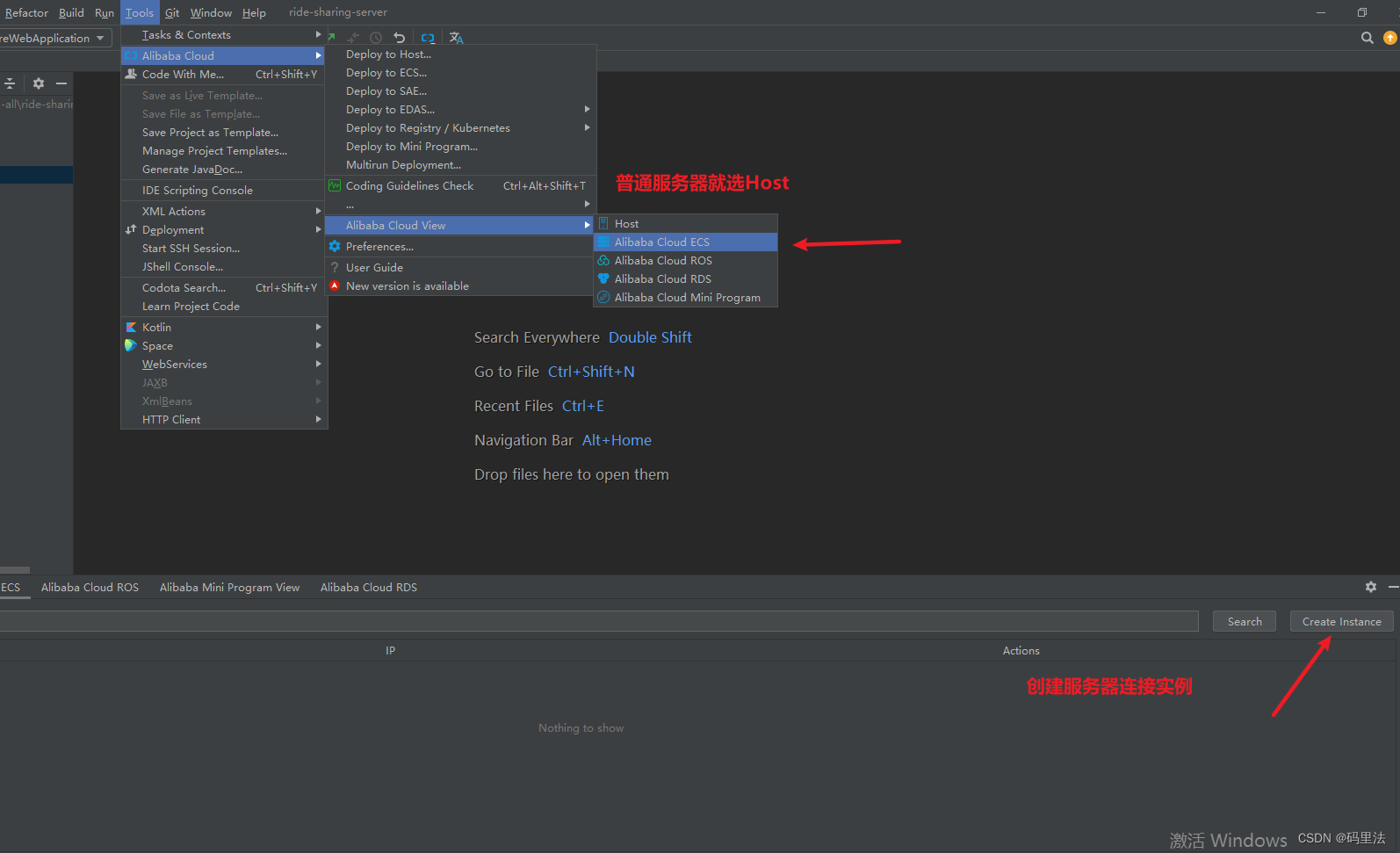
Task: Restore down the IDE window
Action: [1361, 12]
